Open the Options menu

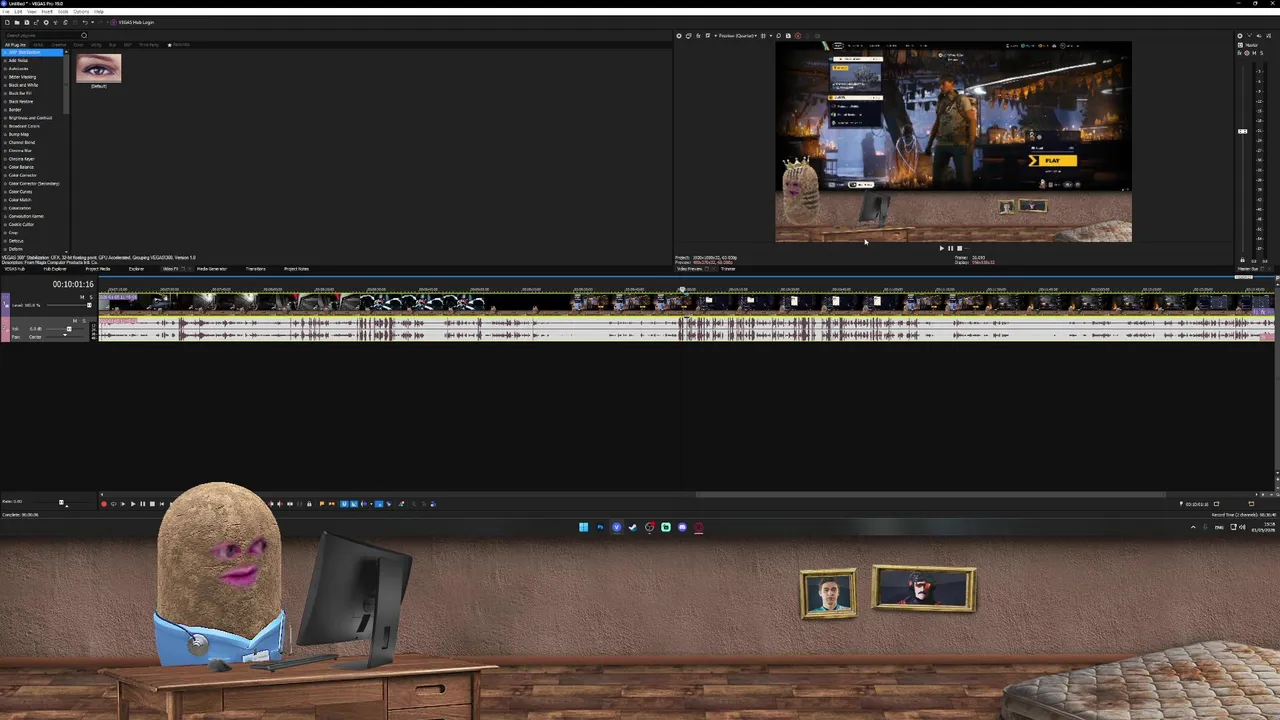pyautogui.click(x=81, y=12)
